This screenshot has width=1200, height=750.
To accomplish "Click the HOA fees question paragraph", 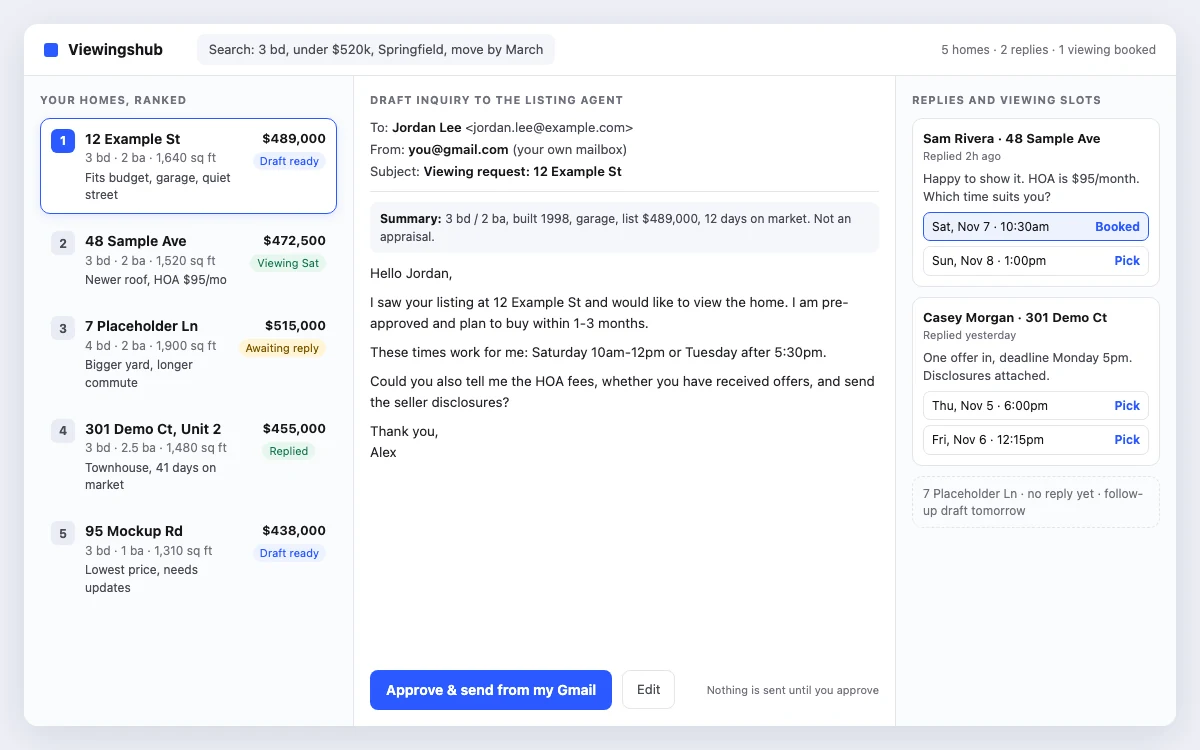I will 622,392.
